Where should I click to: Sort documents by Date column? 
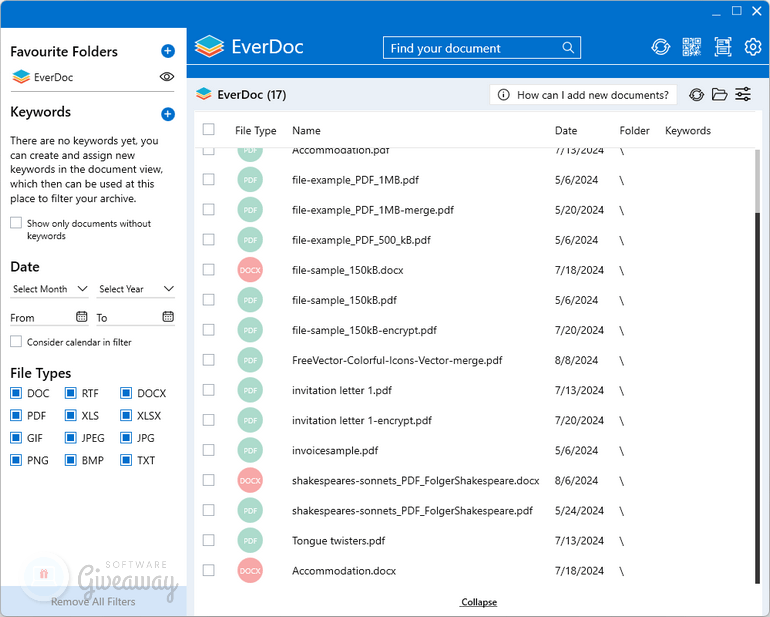[566, 131]
